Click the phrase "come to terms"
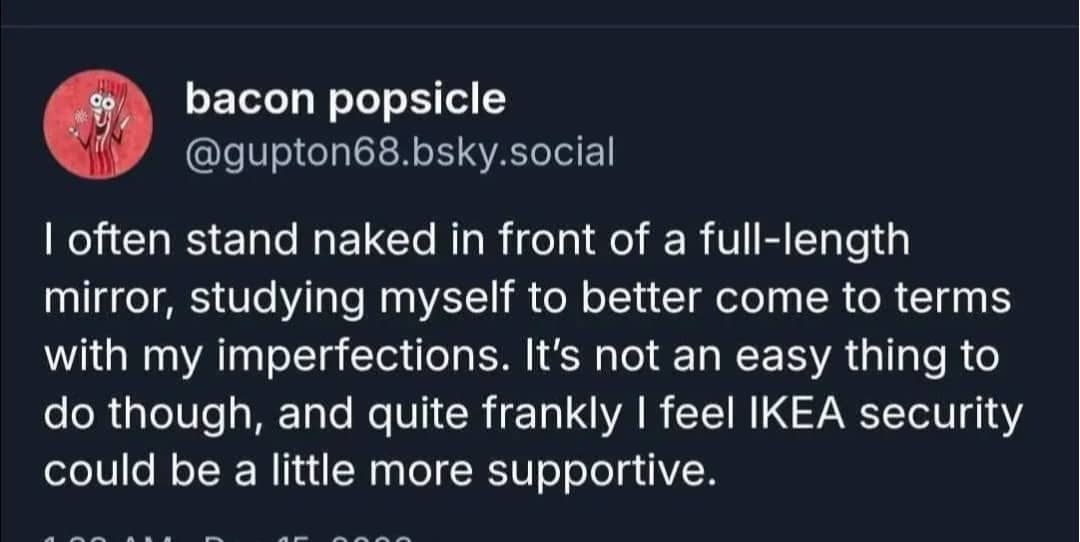Screen dimensions: 1080x542 pos(862,300)
